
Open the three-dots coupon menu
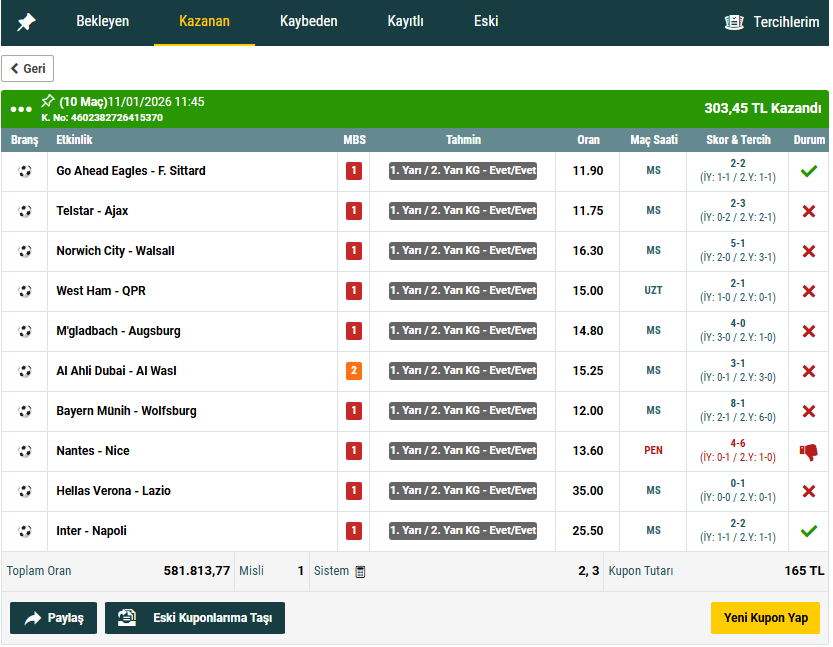tap(21, 109)
